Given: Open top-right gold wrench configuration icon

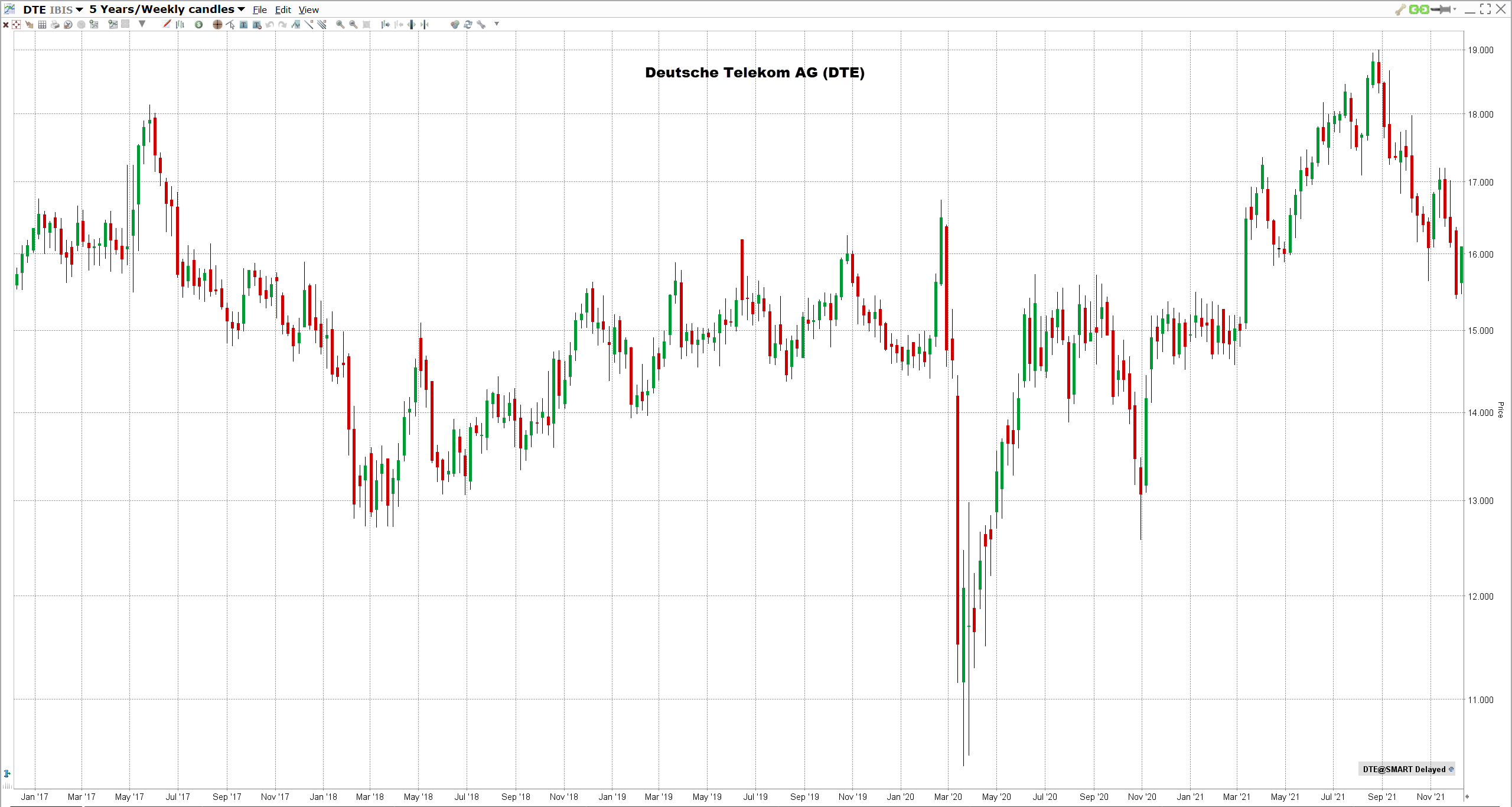Looking at the screenshot, I should [1400, 9].
